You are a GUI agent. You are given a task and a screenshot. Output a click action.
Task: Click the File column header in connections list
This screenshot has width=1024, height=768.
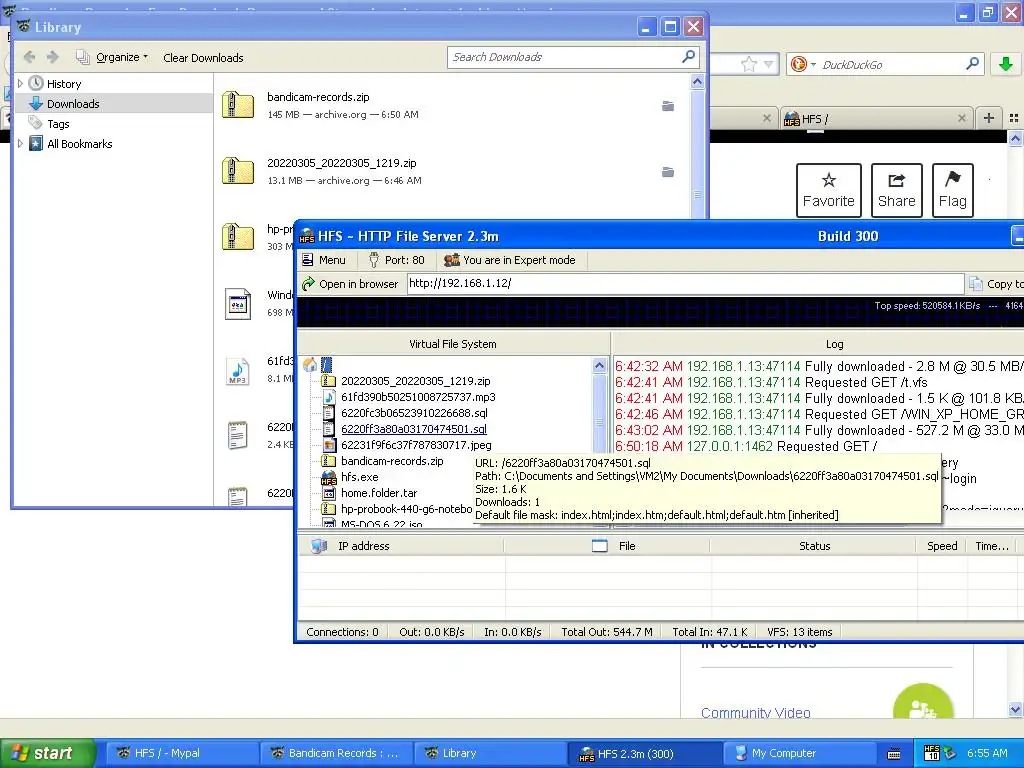[607, 546]
